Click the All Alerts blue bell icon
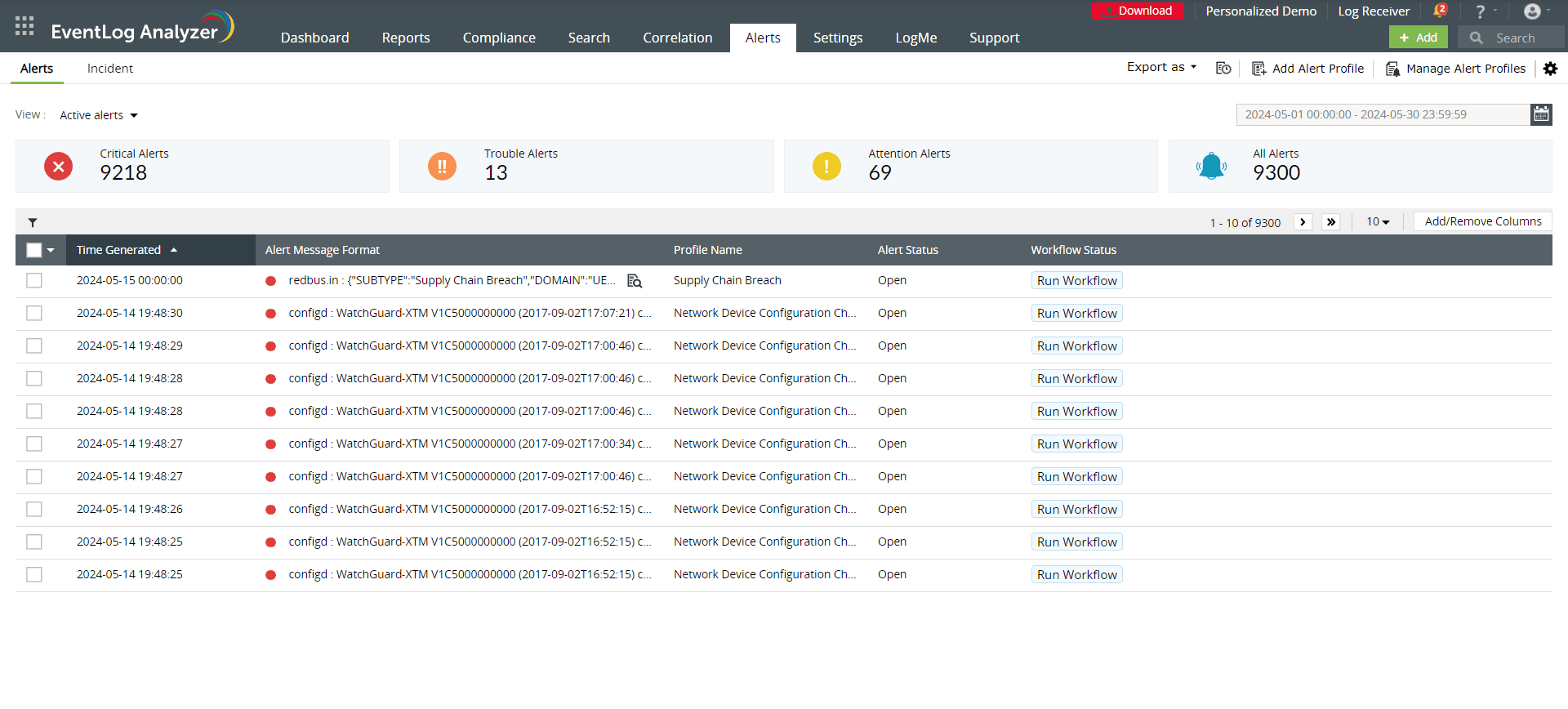Screen dimensions: 1568x709 [x=1211, y=167]
